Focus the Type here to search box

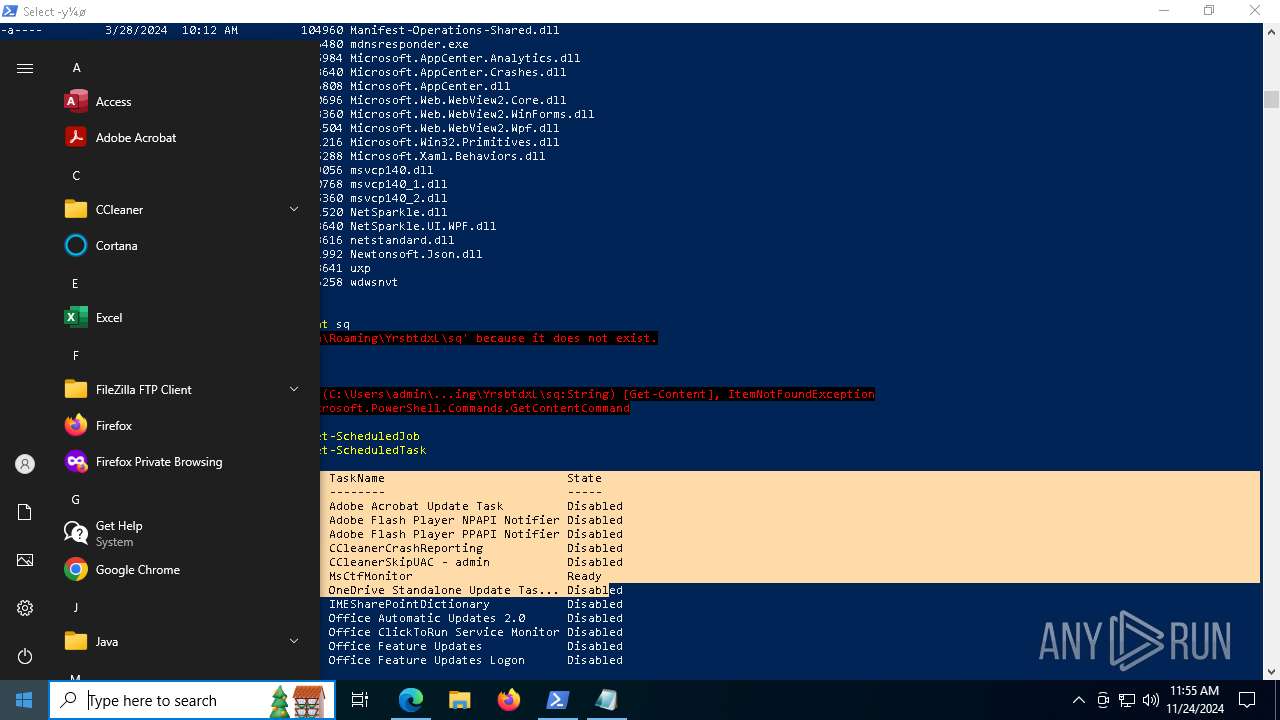tap(192, 700)
